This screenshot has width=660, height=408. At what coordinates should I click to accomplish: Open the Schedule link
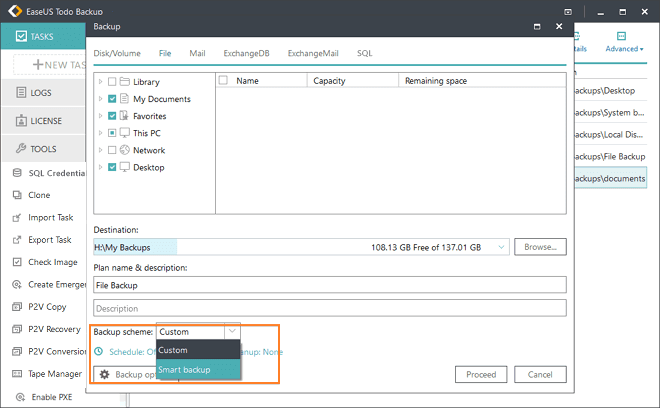pos(132,352)
